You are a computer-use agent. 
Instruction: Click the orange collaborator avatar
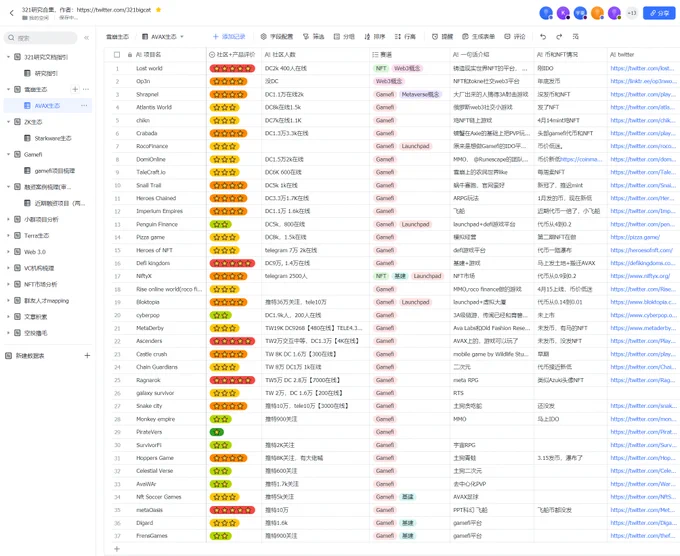pyautogui.click(x=597, y=13)
